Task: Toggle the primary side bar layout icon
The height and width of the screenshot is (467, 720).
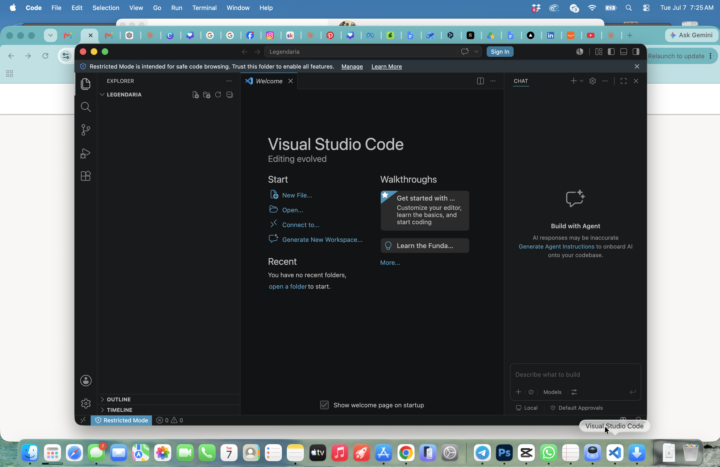Action: [611, 51]
